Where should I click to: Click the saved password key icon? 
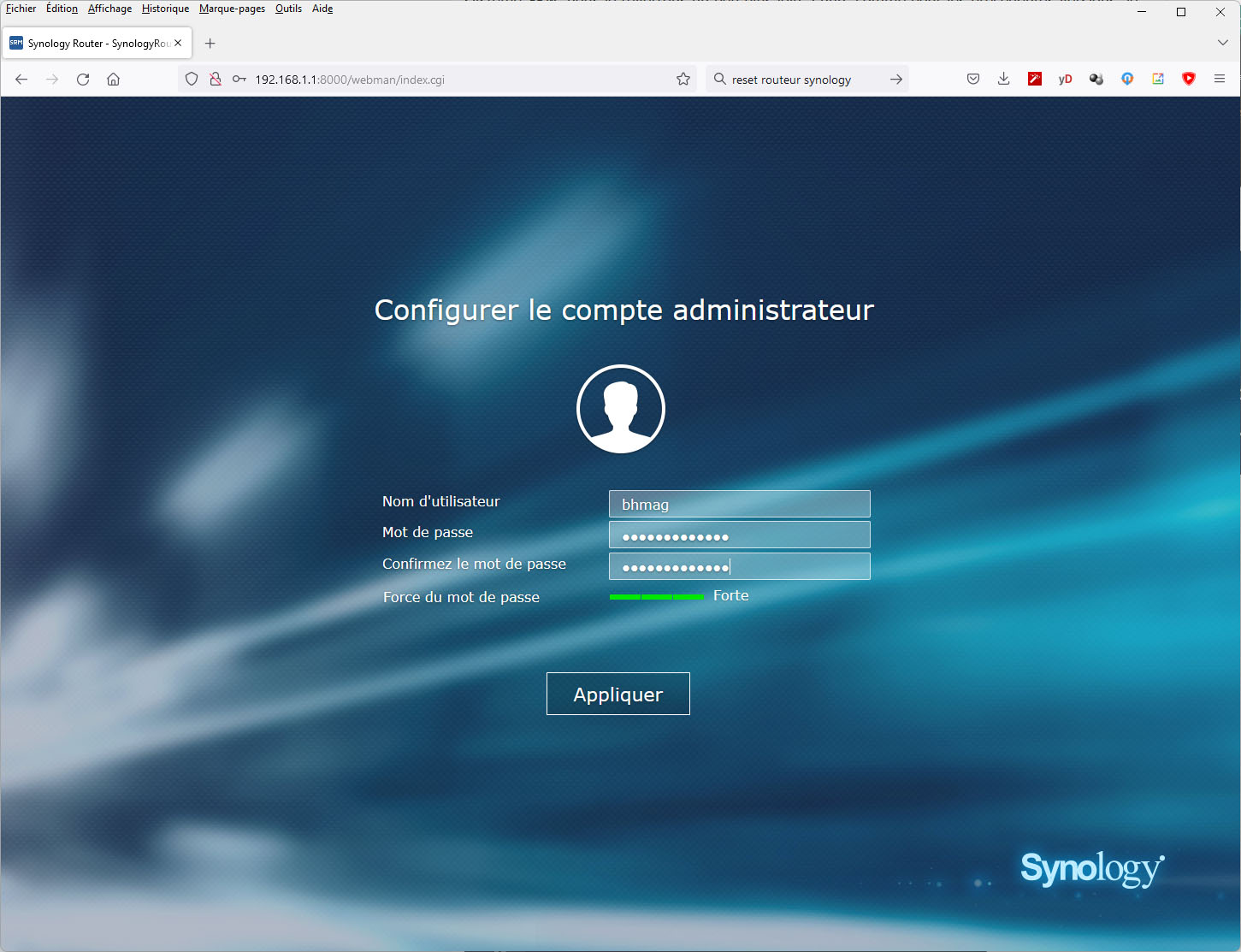point(239,80)
